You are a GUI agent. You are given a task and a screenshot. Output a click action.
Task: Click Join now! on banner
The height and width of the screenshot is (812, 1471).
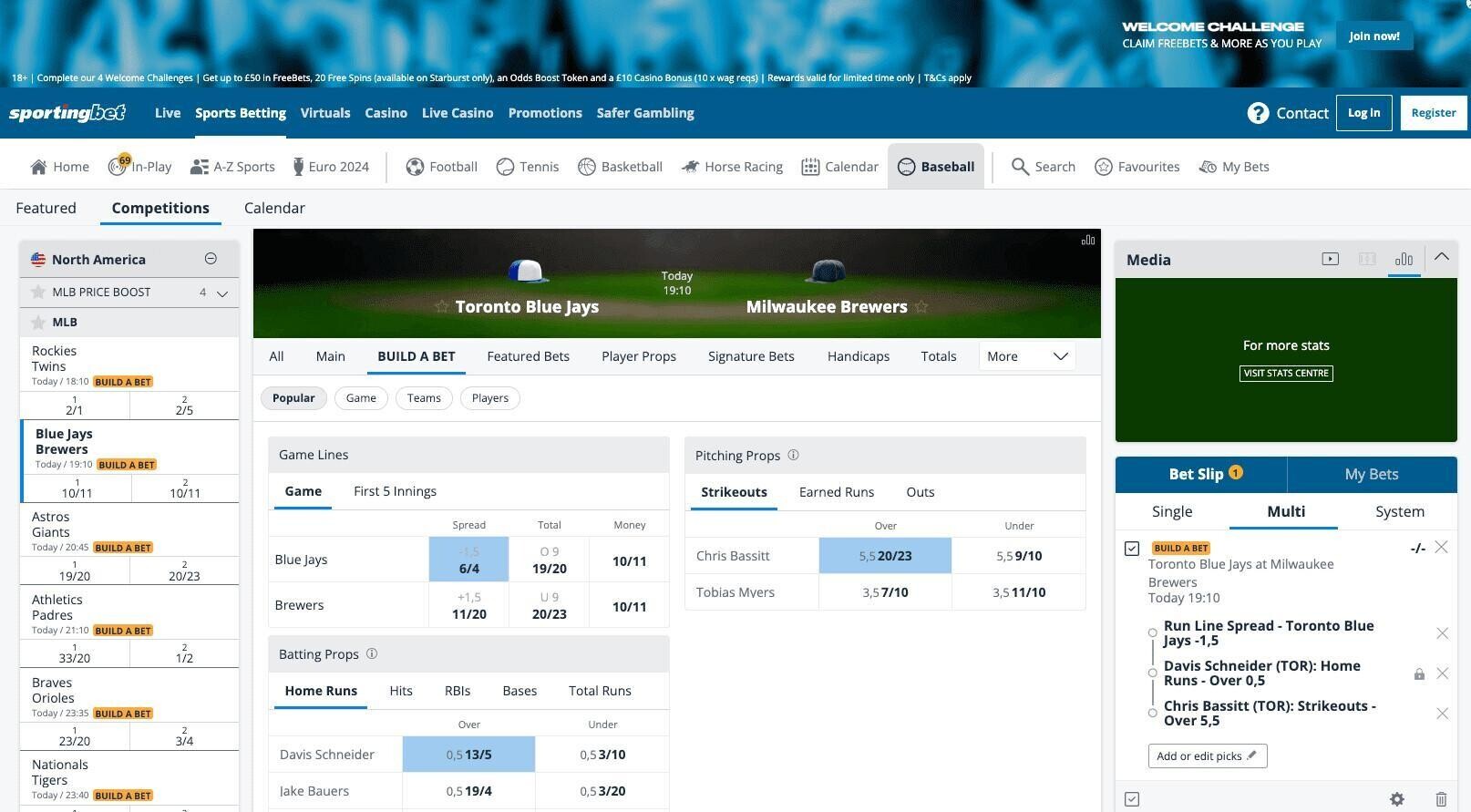[x=1374, y=36]
